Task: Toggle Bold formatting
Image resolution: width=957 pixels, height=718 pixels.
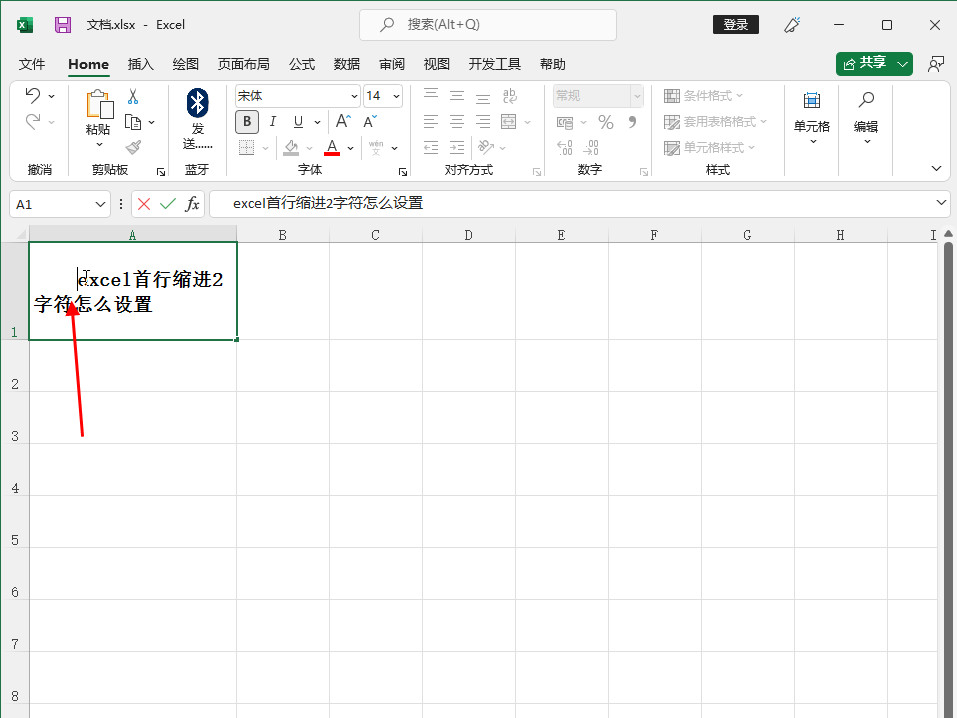Action: (247, 121)
